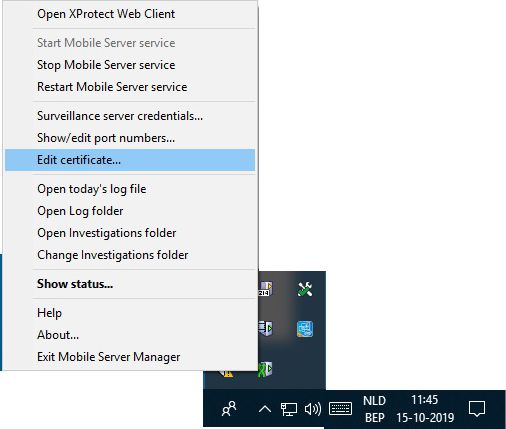Open the People icon on taskbar
506x429 pixels.
[229, 409]
